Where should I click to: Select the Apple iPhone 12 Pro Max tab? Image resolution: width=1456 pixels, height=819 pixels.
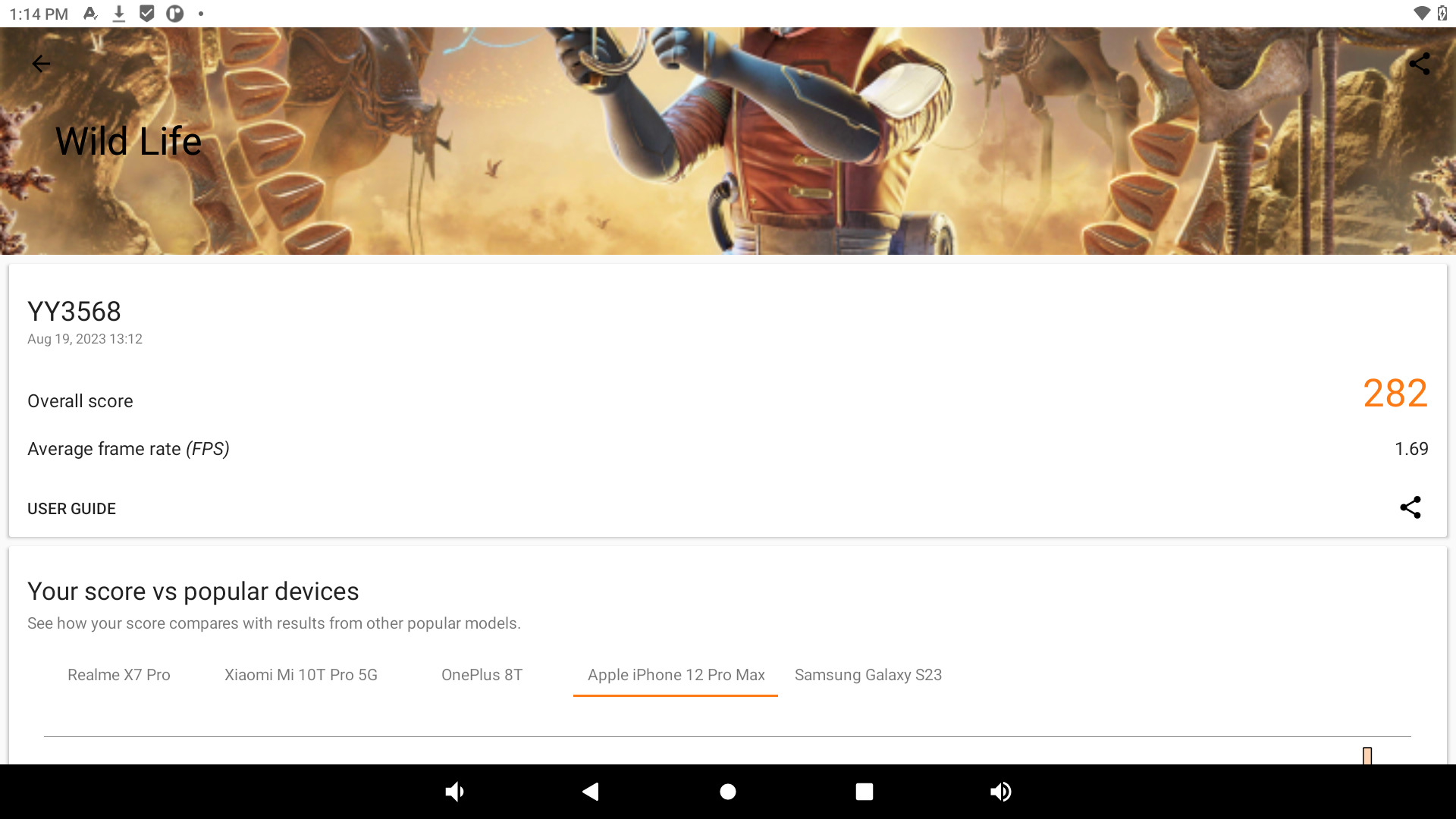click(676, 675)
